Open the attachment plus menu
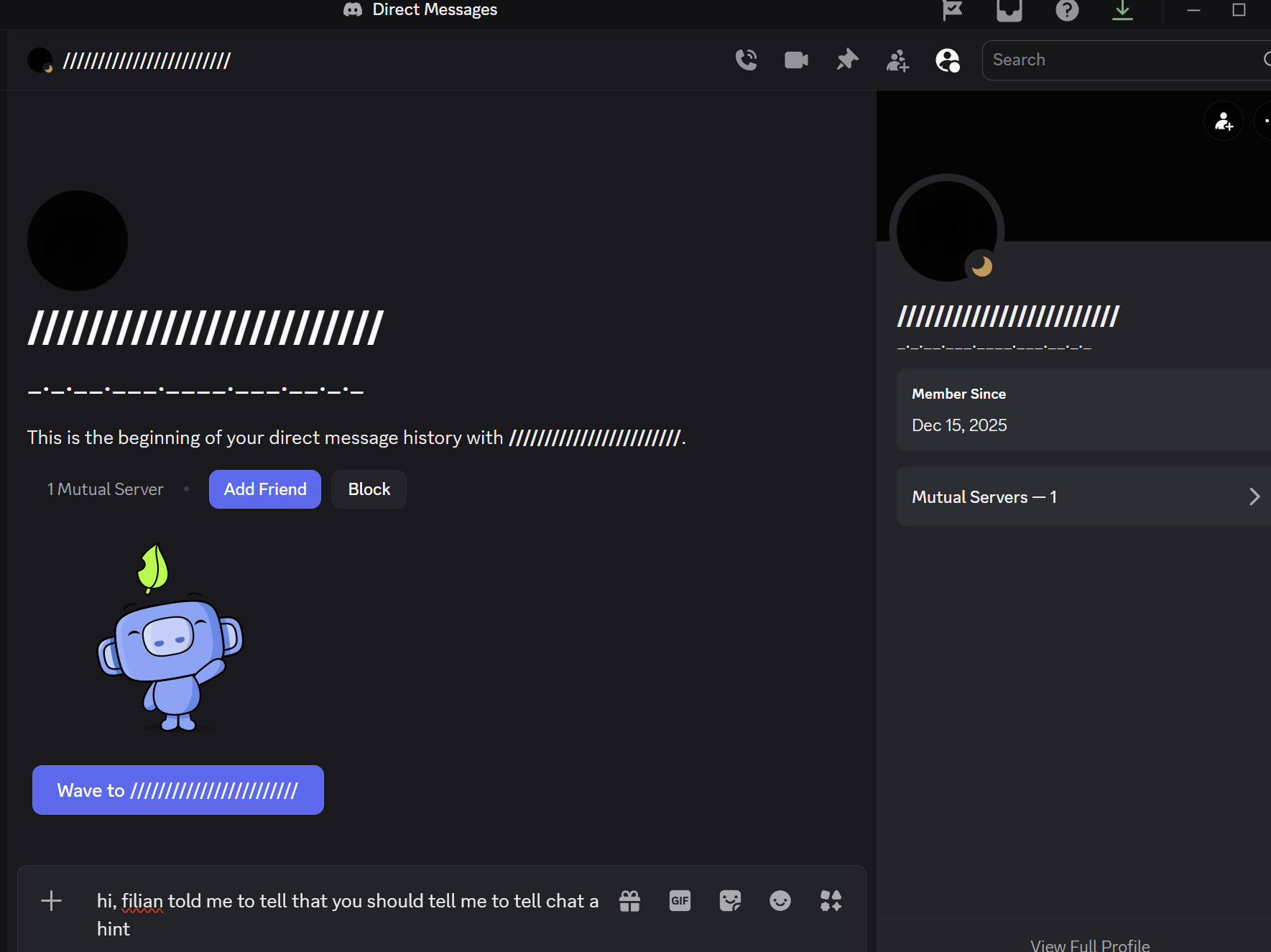This screenshot has width=1271, height=952. point(52,900)
